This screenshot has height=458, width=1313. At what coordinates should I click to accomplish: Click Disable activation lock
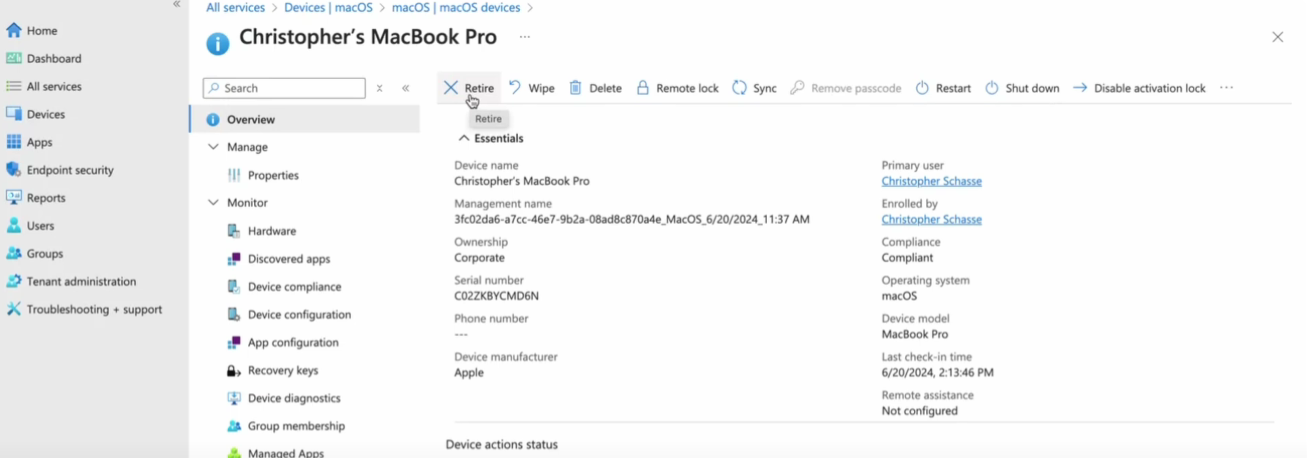(1139, 88)
